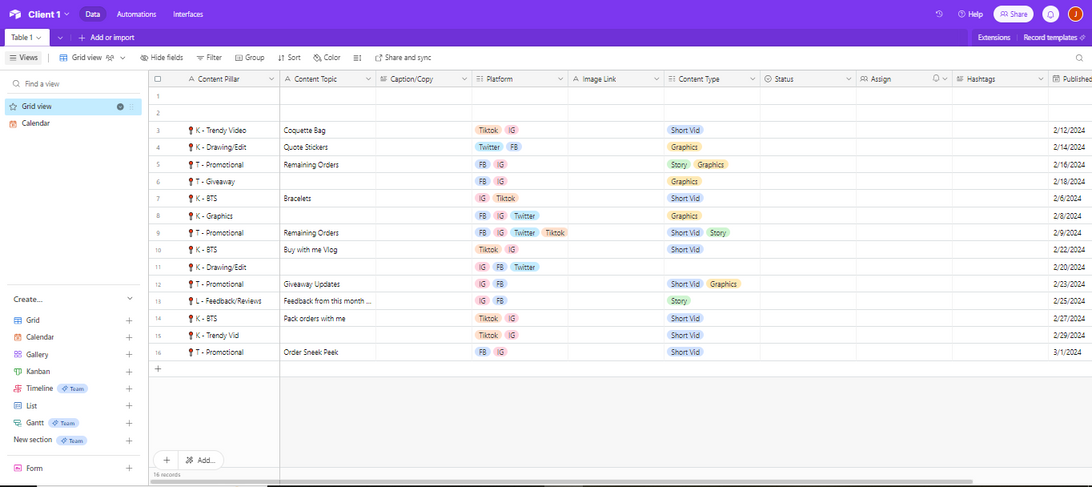Select the Calendar view in the sidebar
Image resolution: width=1092 pixels, height=487 pixels.
tap(73, 123)
